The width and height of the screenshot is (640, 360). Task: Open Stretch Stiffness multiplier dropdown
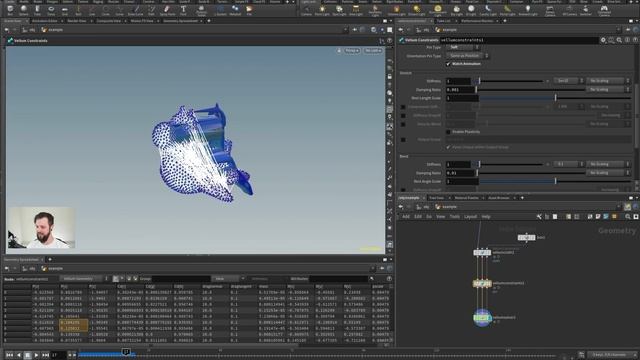[x=568, y=81]
